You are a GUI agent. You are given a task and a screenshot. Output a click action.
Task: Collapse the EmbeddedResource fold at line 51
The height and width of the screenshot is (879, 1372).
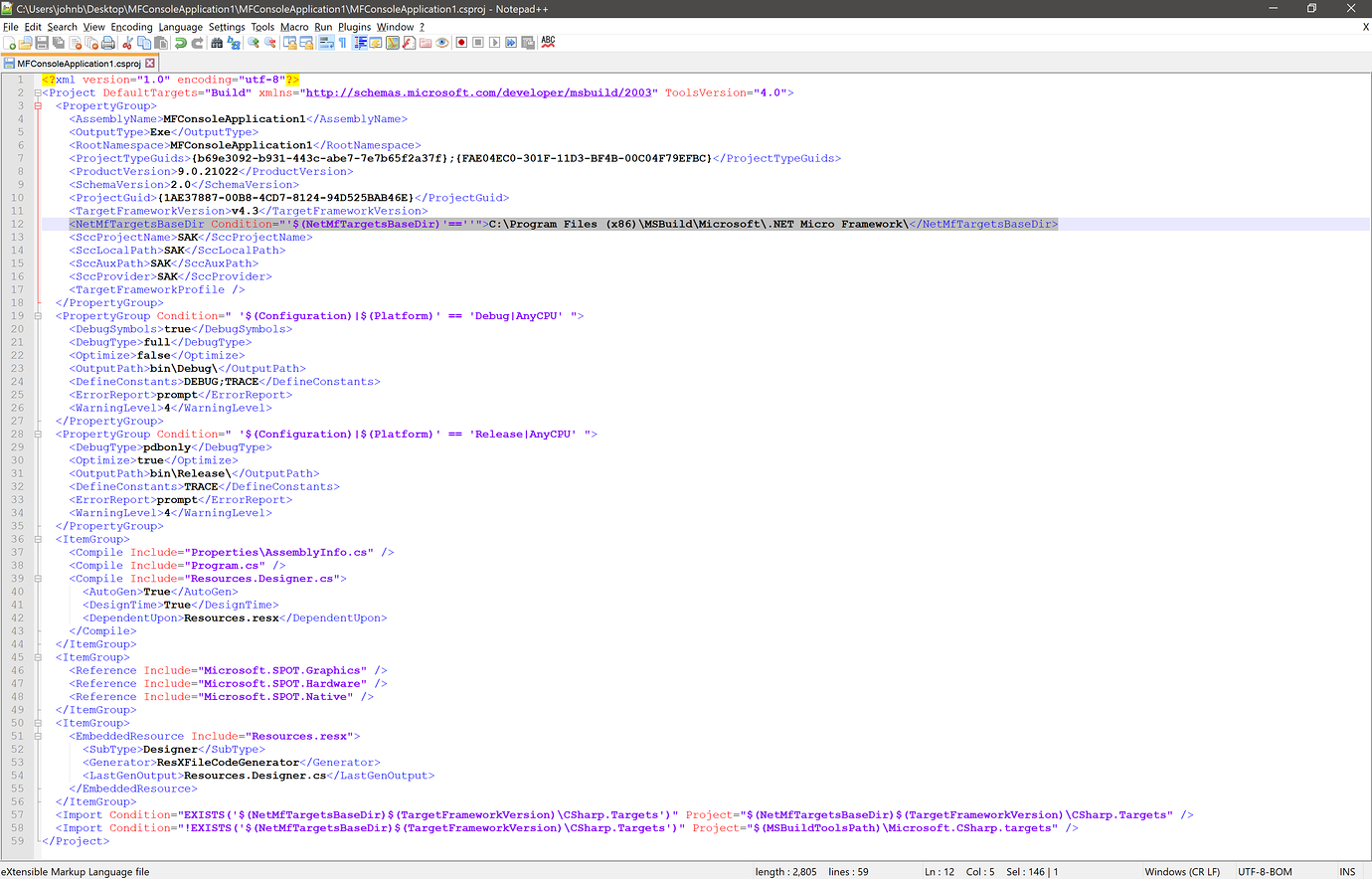pos(38,736)
